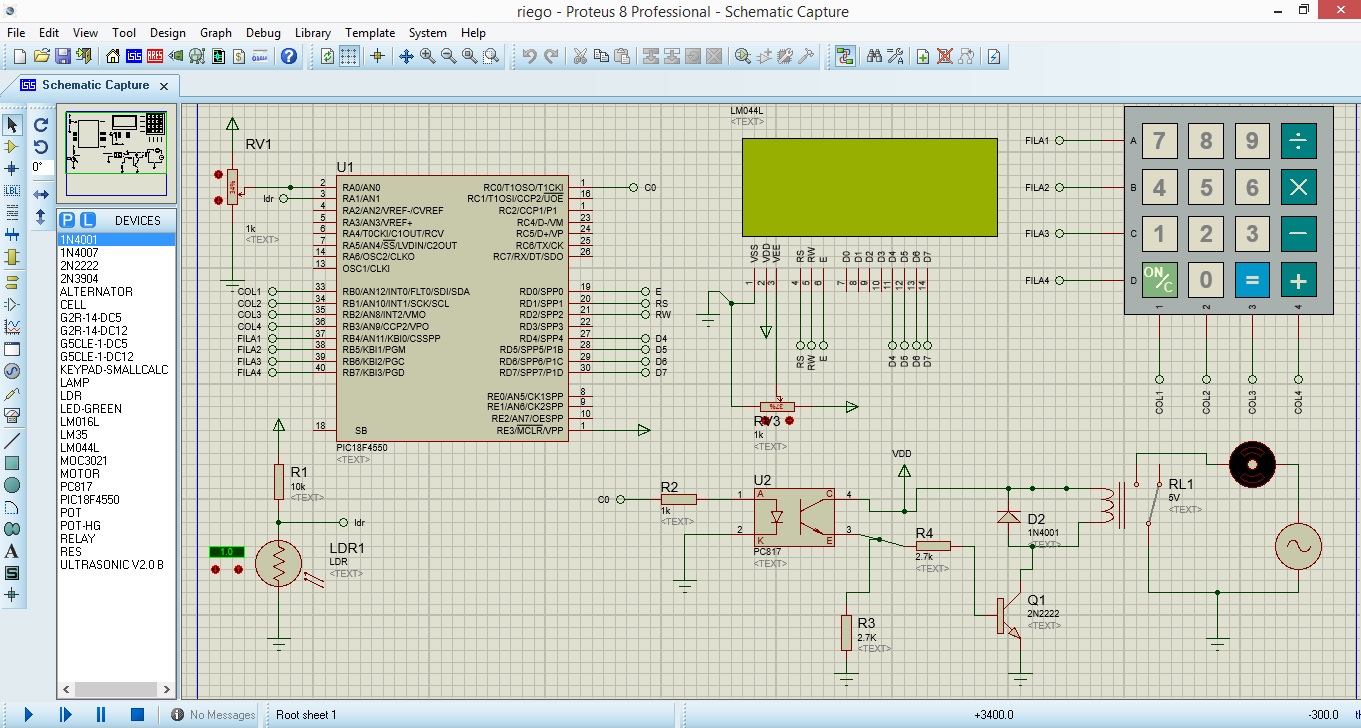Save the project with the floppy disk icon
Image resolution: width=1361 pixels, height=728 pixels.
click(62, 56)
